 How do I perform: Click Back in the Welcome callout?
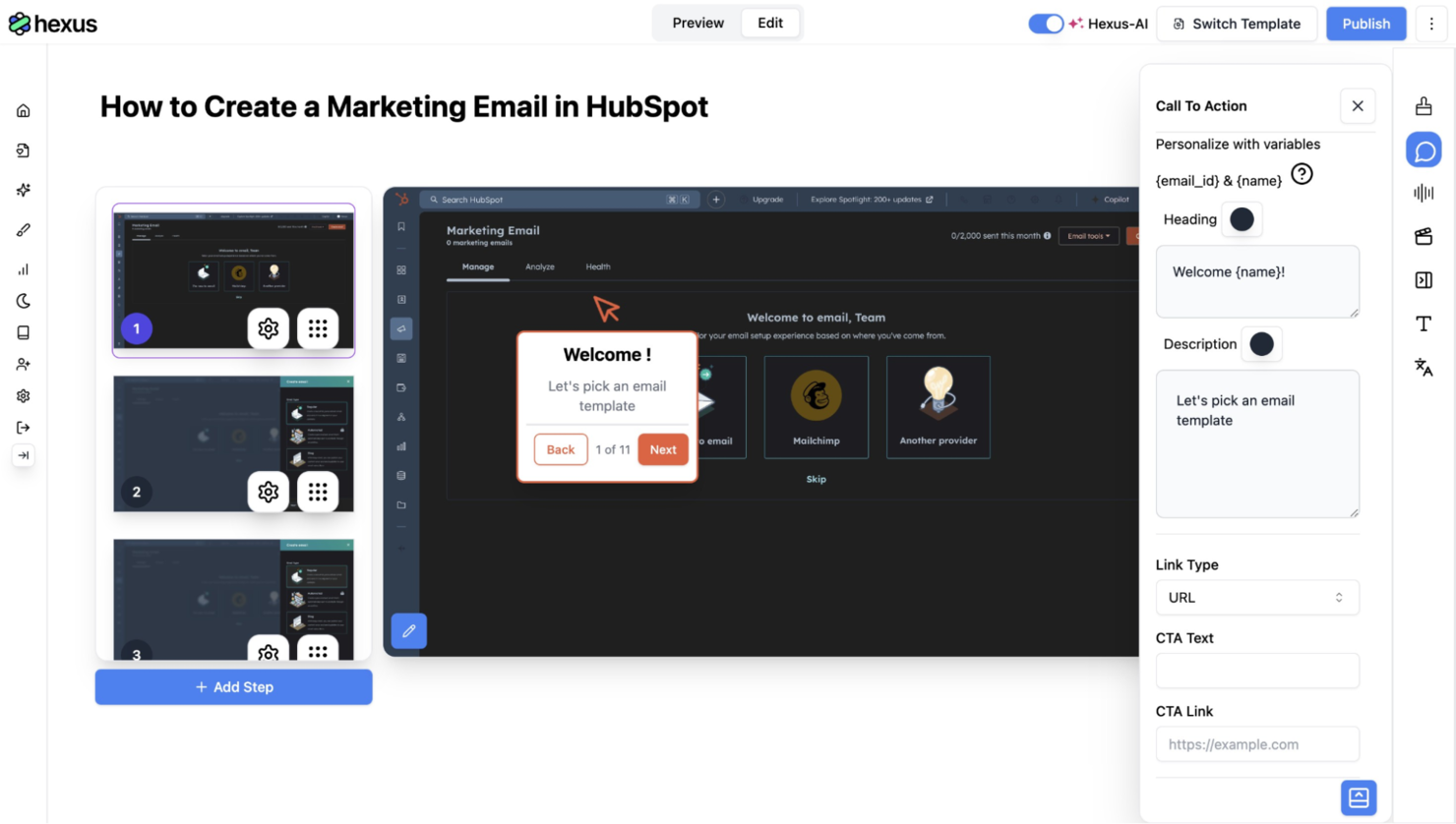click(x=561, y=449)
